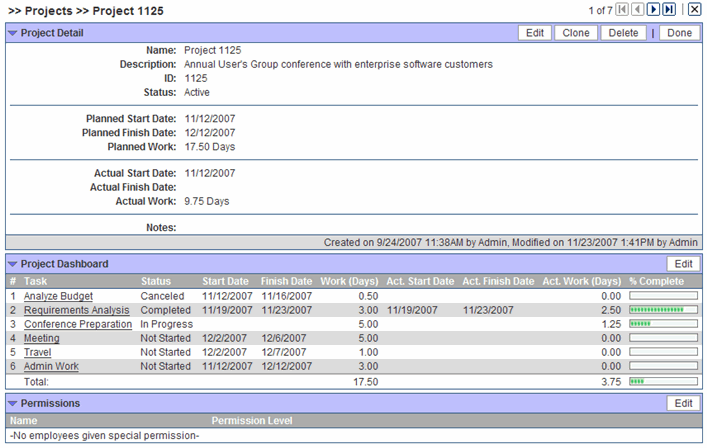Clone the current project
707x448 pixels.
[575, 33]
